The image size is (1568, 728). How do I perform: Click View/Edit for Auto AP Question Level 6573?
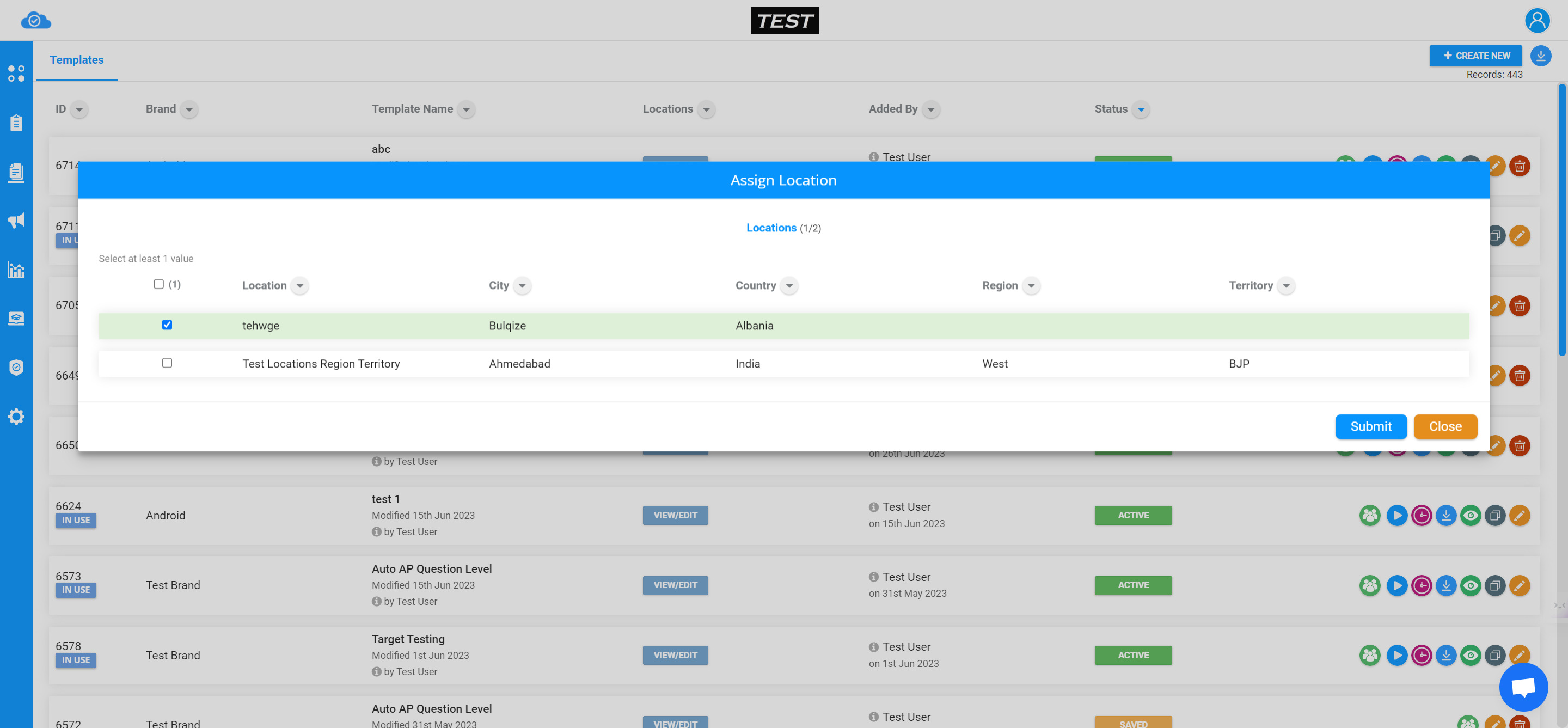tap(675, 585)
